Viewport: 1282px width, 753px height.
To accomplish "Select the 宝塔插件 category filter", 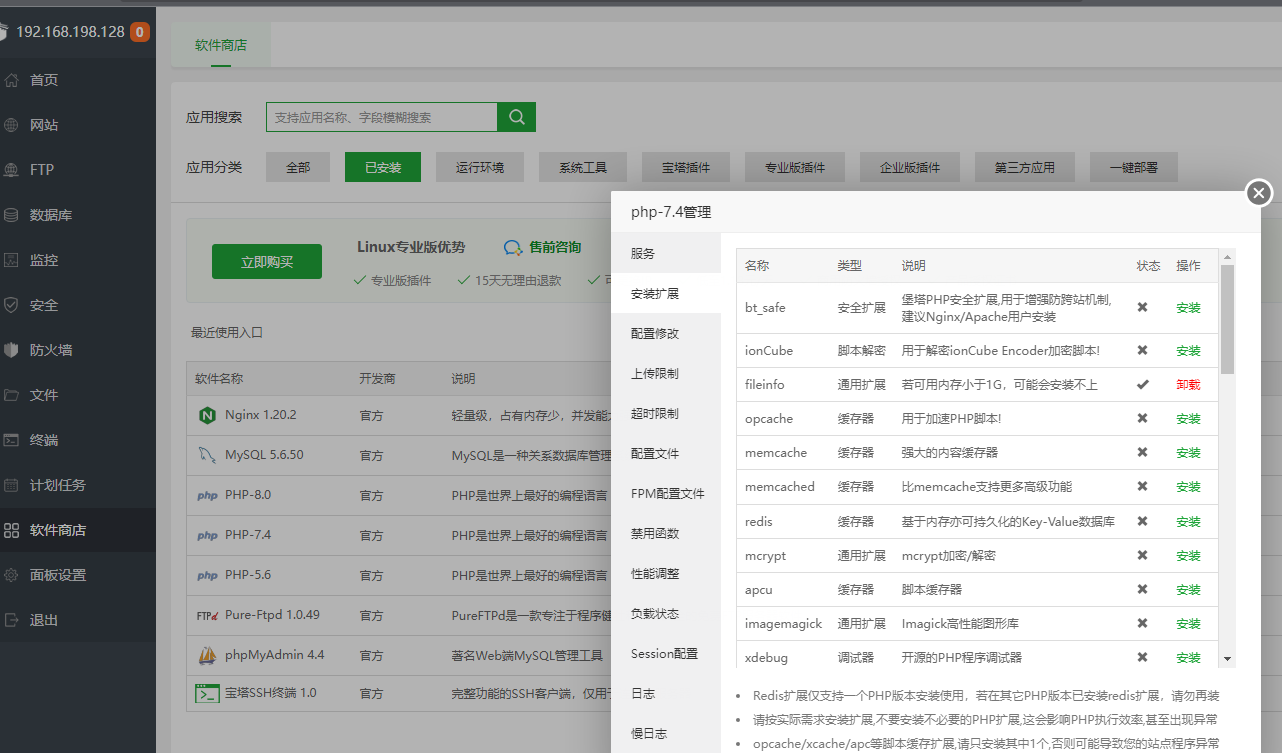I will pos(686,167).
